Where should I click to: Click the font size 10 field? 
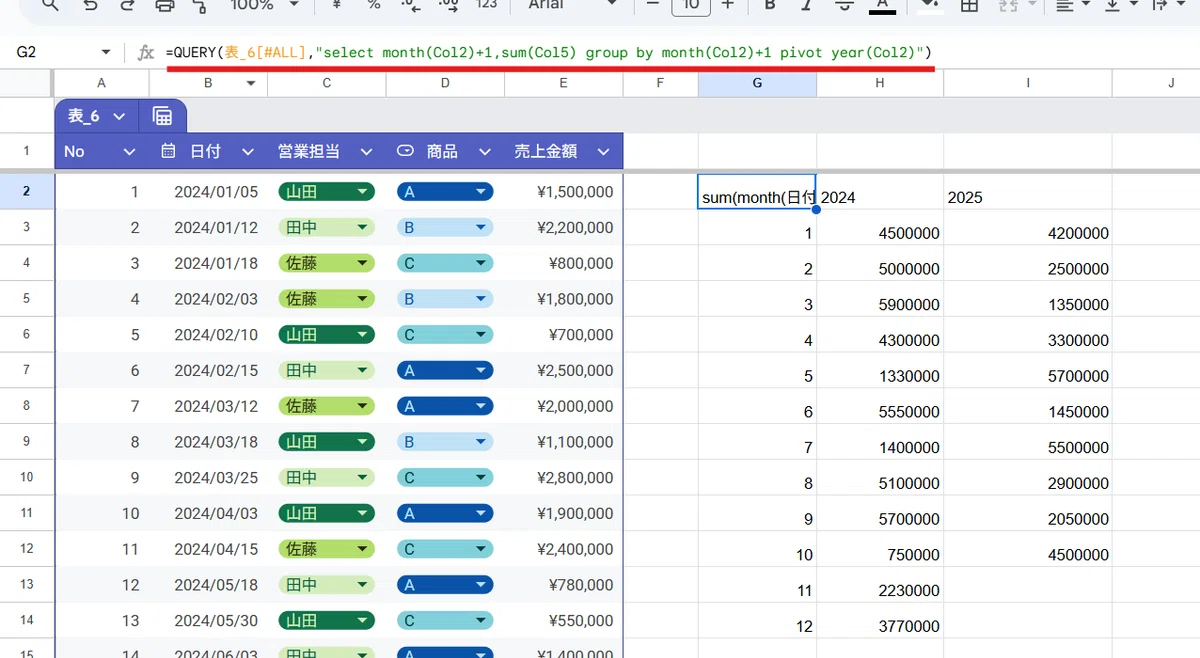tap(690, 5)
